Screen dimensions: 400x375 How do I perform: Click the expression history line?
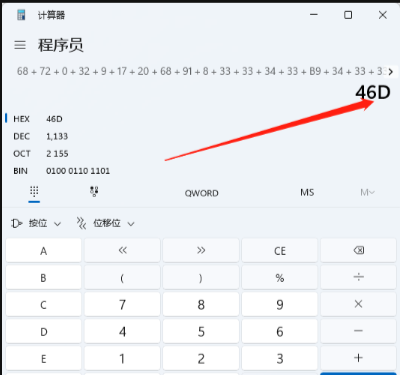(x=201, y=71)
